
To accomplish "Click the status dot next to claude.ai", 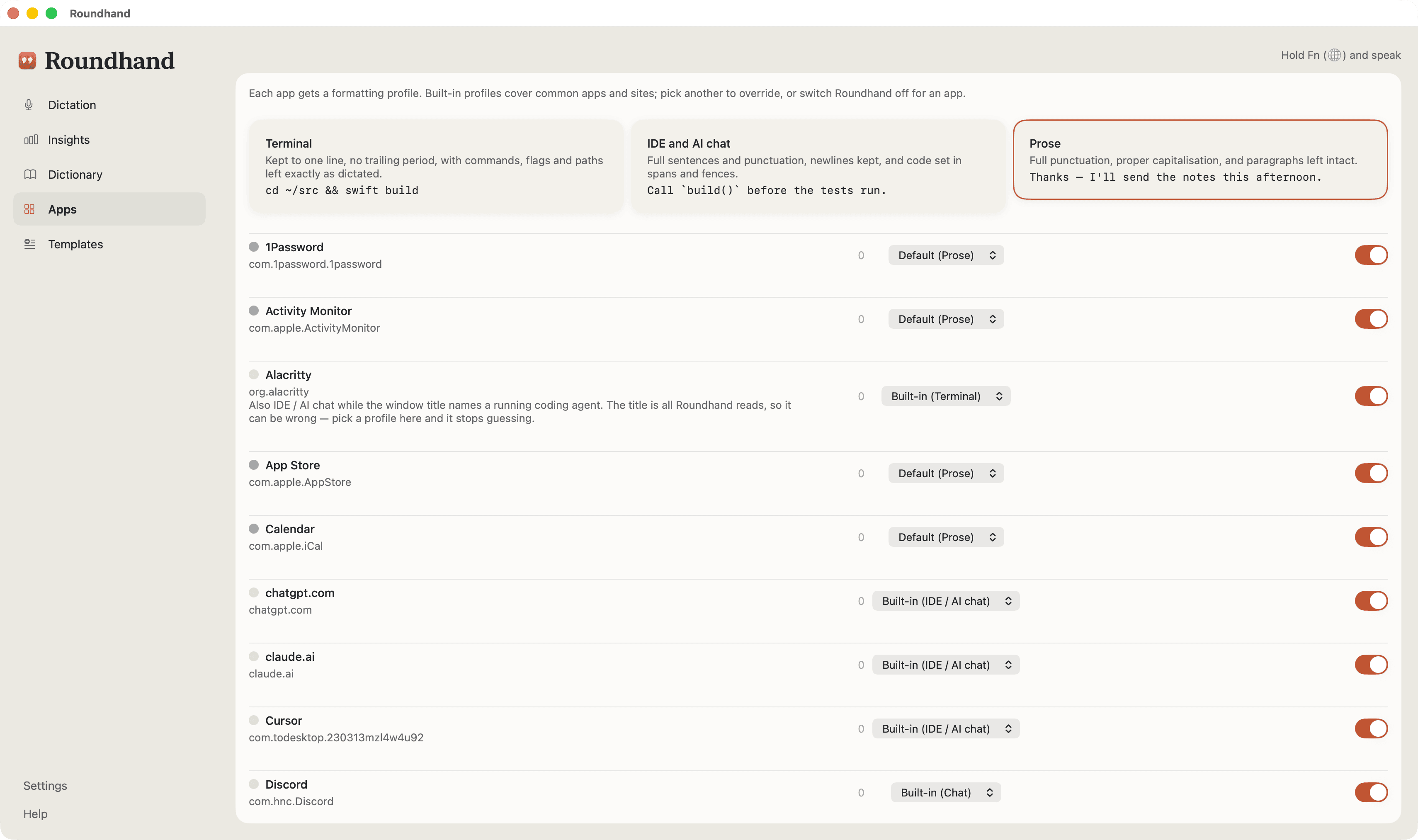I will [x=254, y=657].
